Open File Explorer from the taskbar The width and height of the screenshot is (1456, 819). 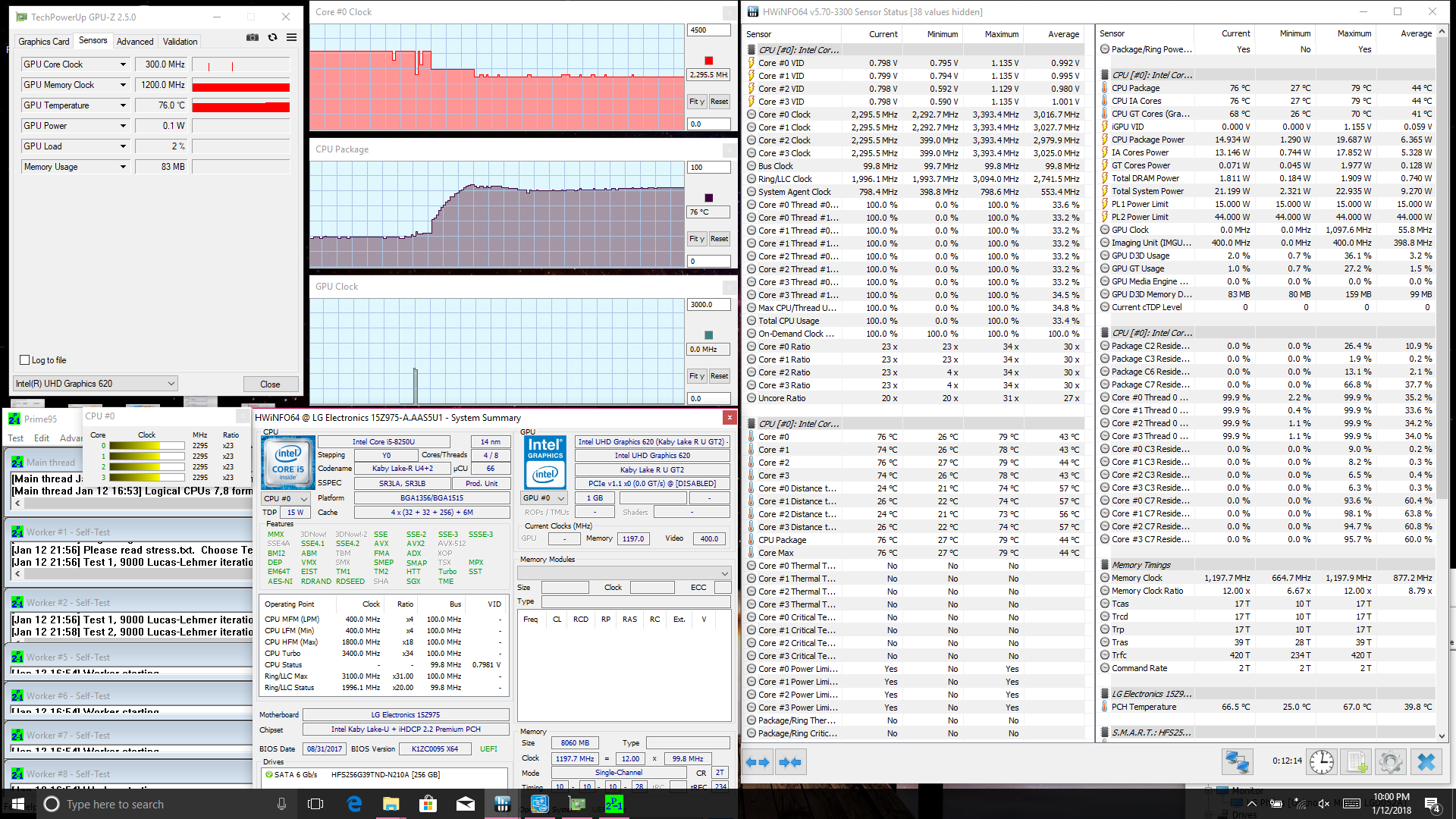click(391, 804)
